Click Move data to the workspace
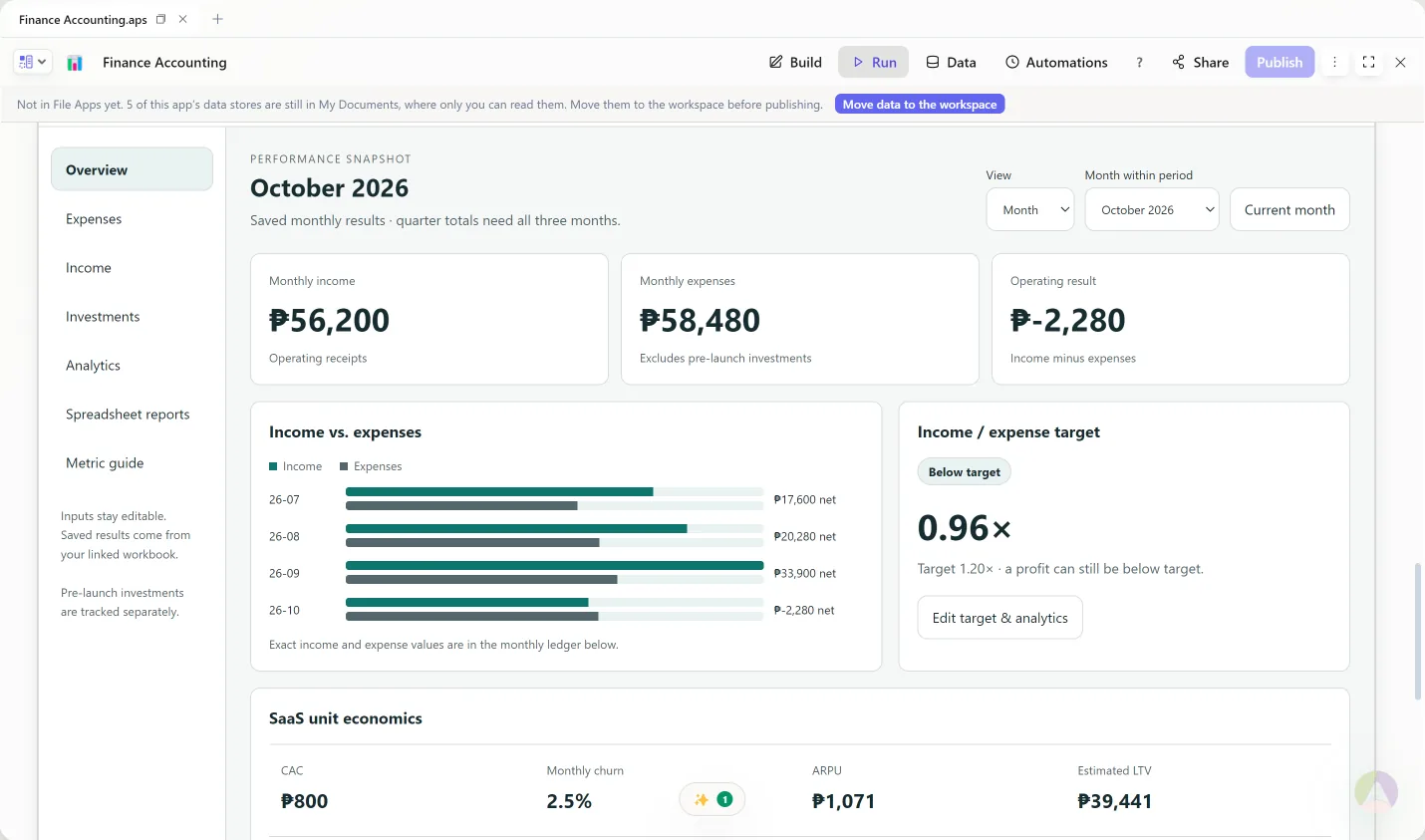Viewport: 1425px width, 840px height. [x=920, y=104]
